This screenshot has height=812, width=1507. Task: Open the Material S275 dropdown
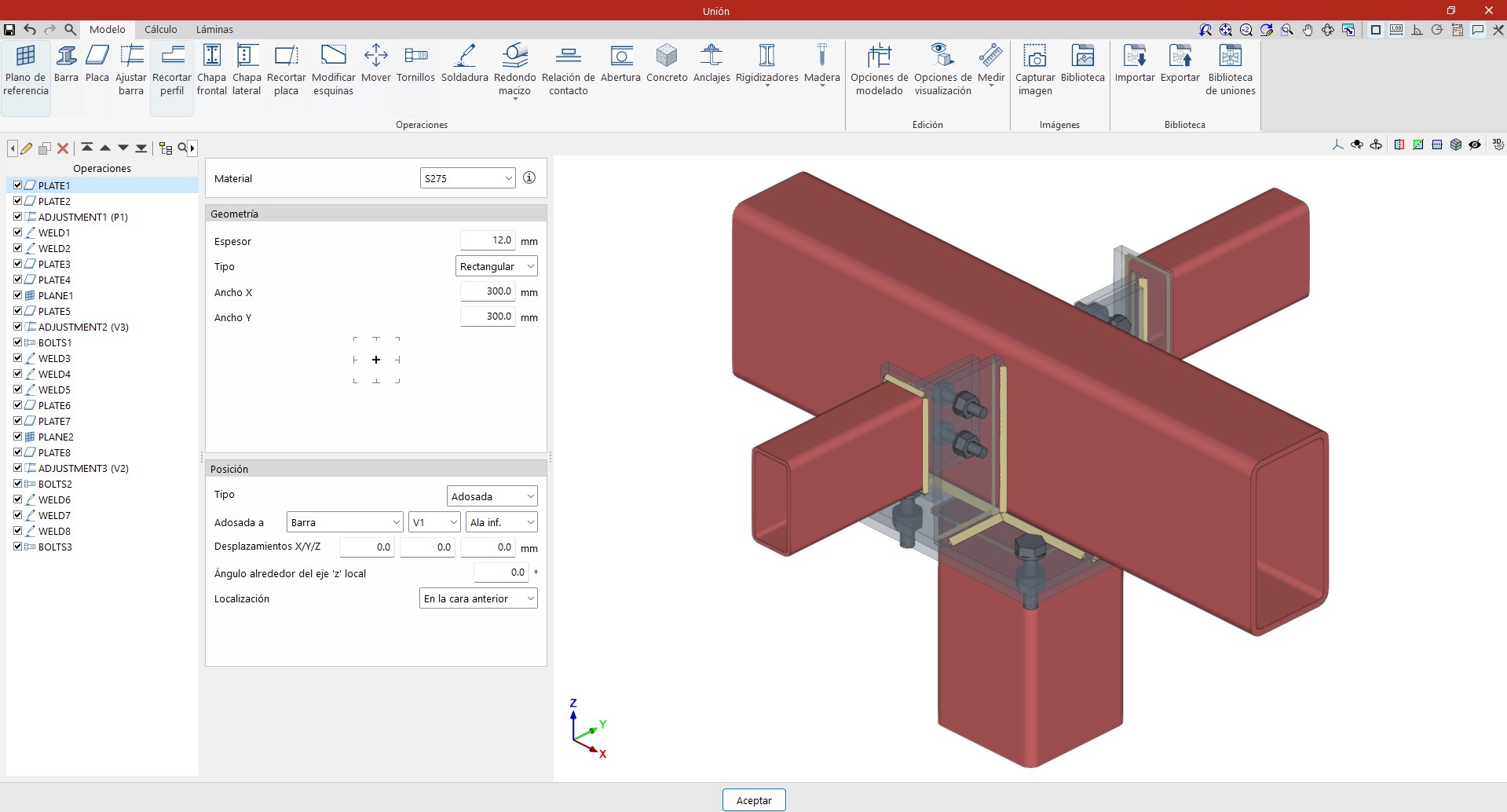468,178
